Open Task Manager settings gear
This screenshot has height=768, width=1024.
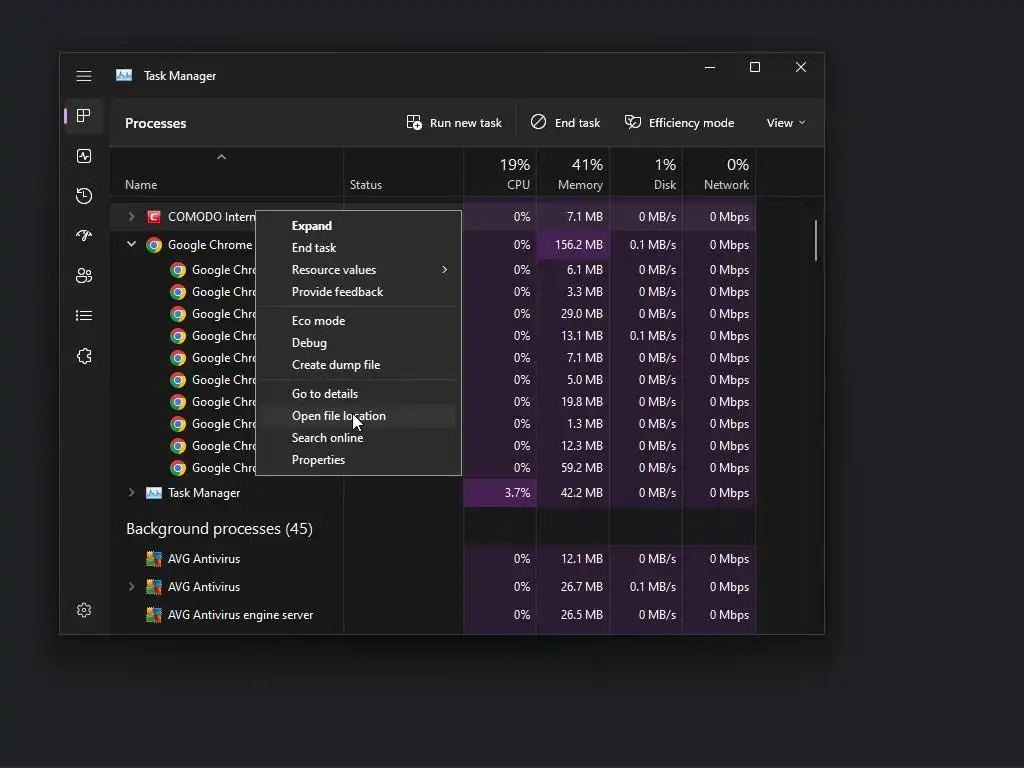(x=84, y=610)
